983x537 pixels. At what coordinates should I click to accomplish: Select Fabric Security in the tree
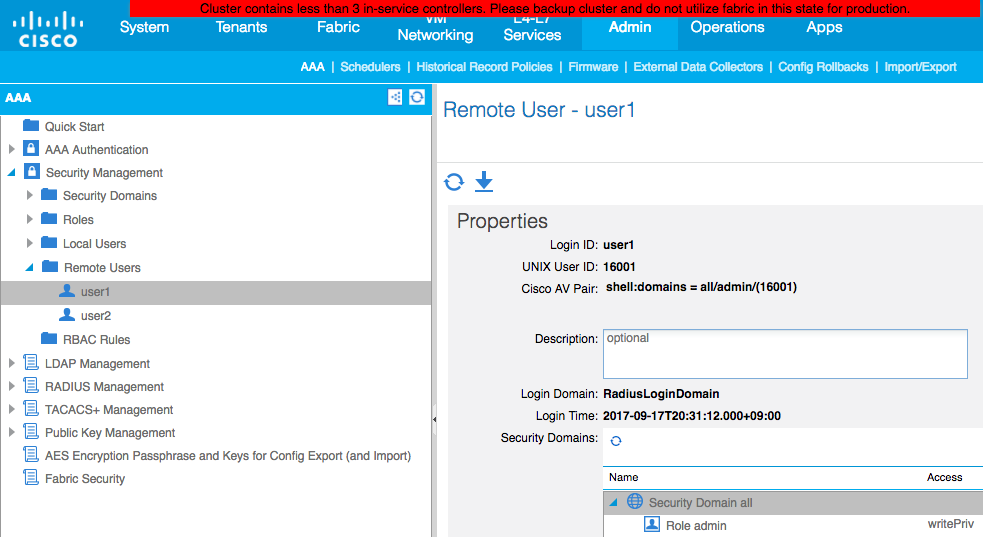[85, 479]
